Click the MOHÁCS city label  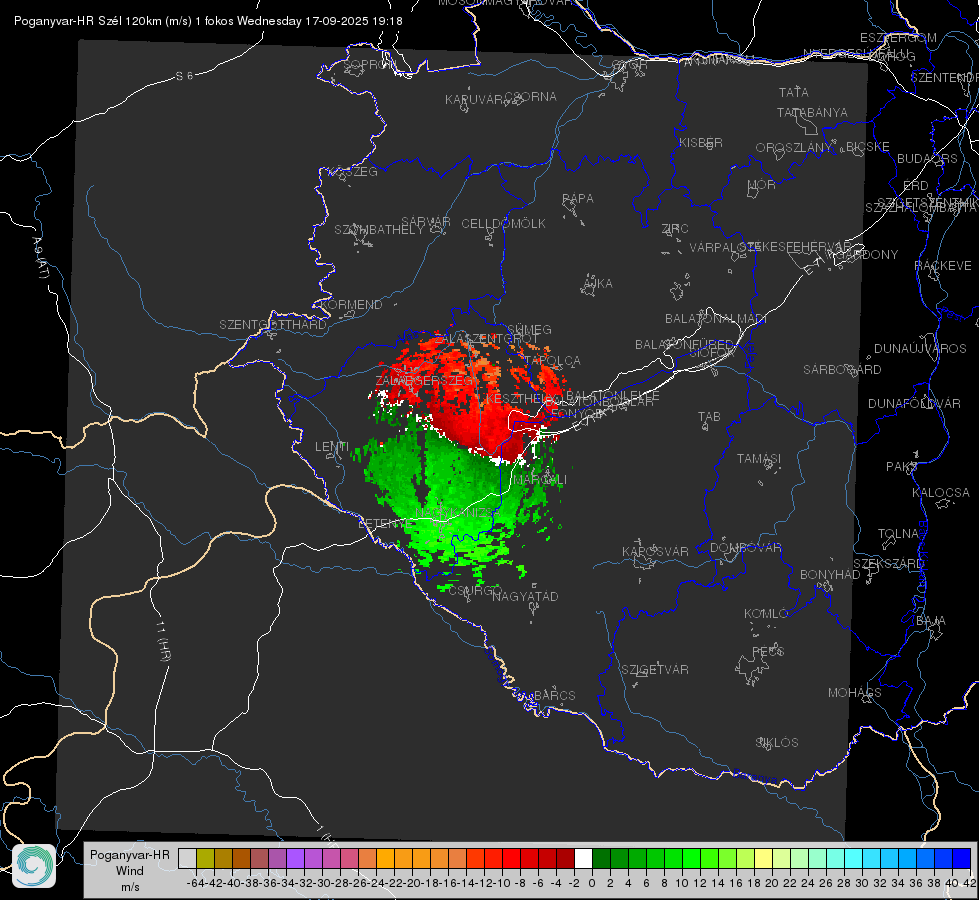pos(854,693)
